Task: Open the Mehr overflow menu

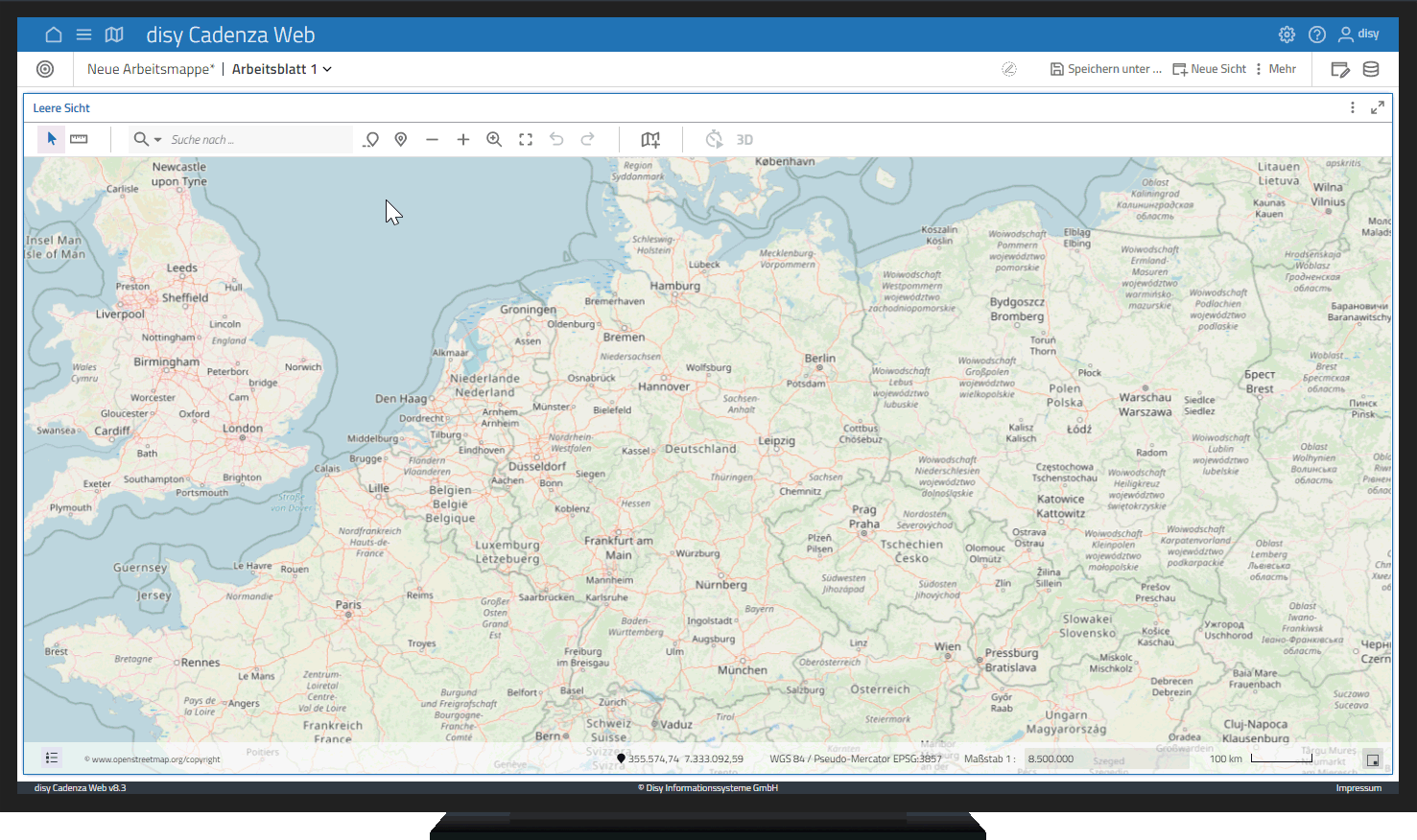Action: point(1276,69)
